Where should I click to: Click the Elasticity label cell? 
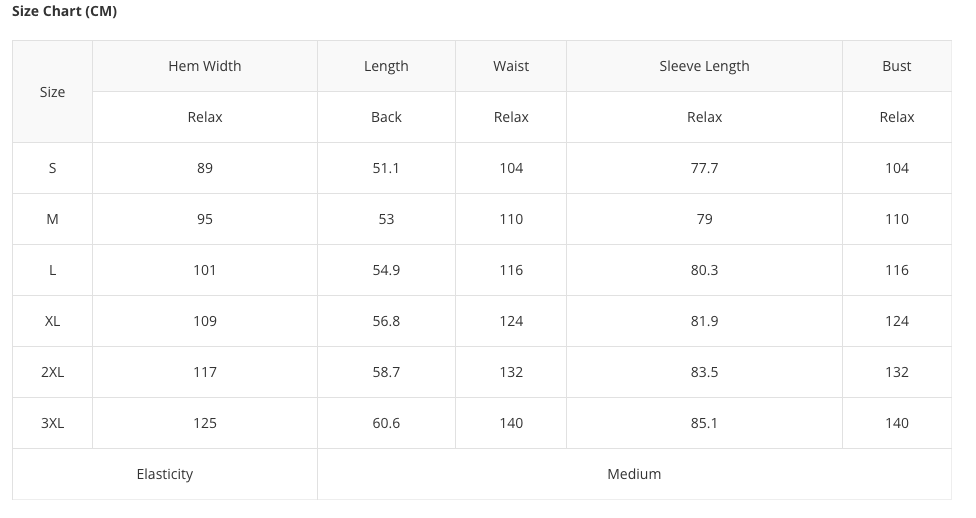click(165, 474)
